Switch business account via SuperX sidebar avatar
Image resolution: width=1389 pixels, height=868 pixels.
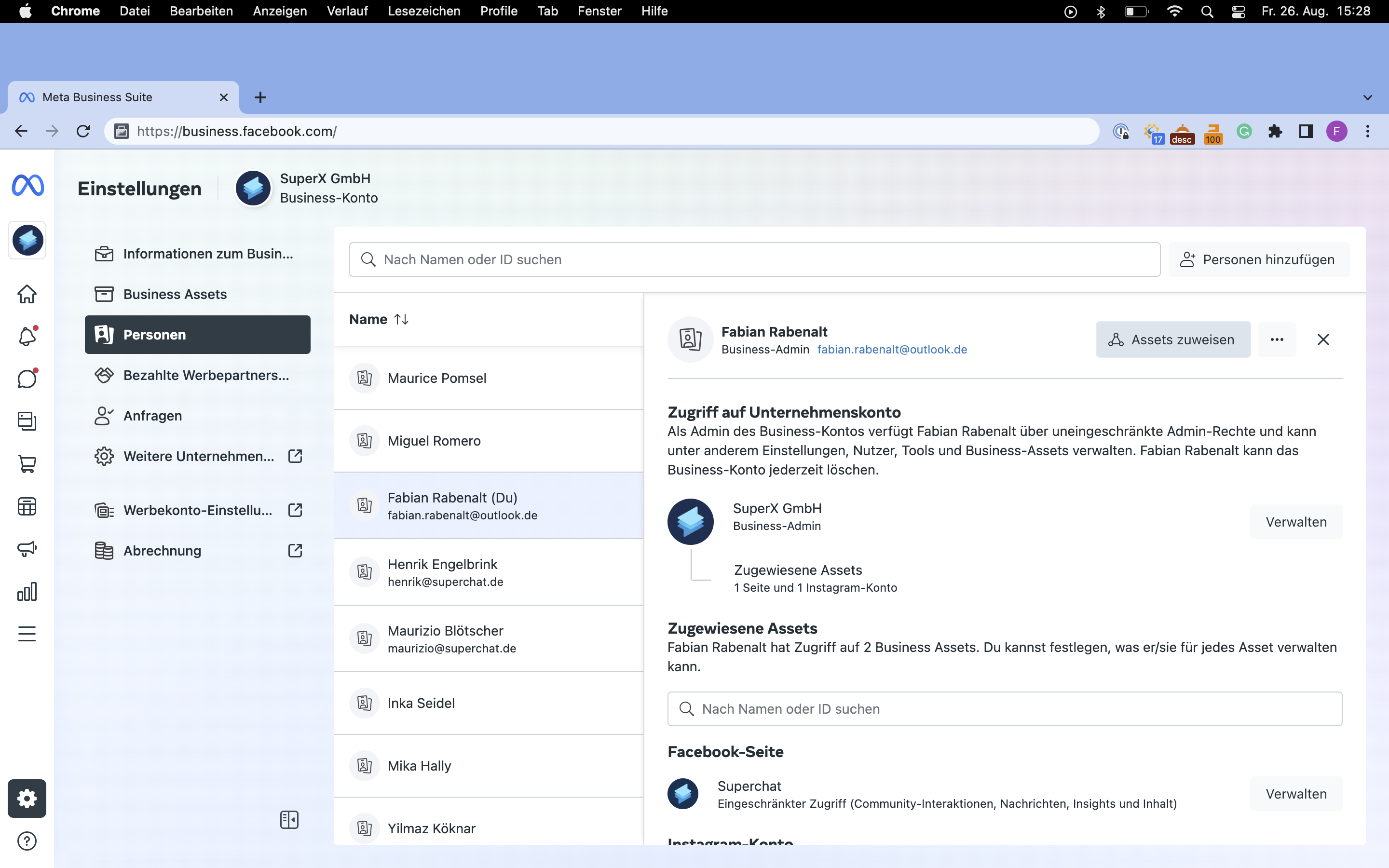point(27,240)
